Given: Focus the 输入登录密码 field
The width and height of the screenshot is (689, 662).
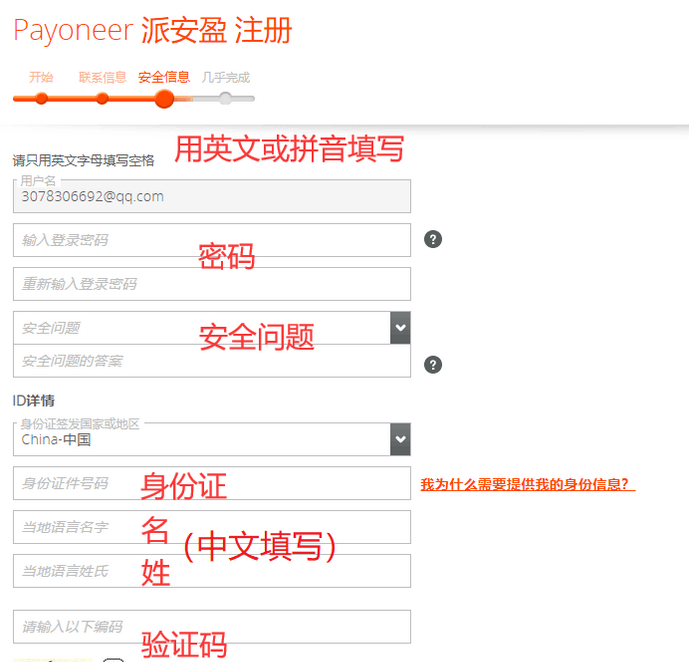Looking at the screenshot, I should (x=212, y=240).
